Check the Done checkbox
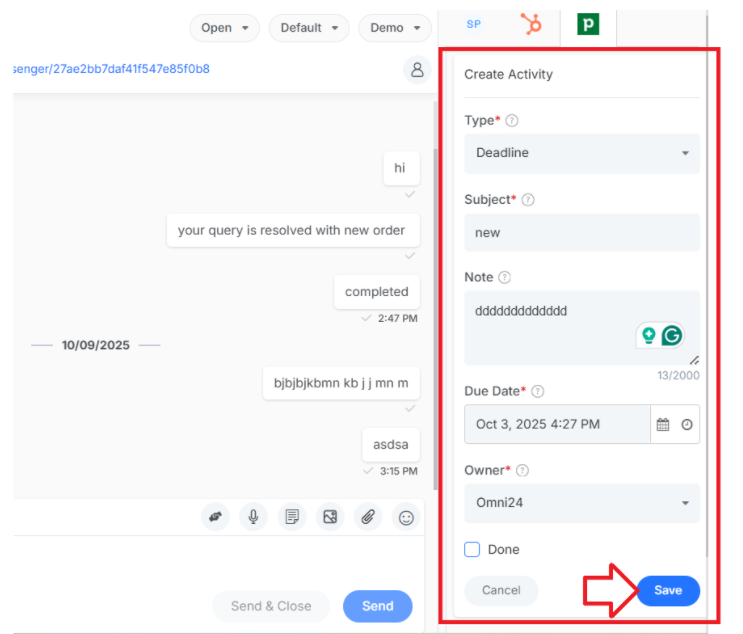The height and width of the screenshot is (634, 743). [x=472, y=550]
